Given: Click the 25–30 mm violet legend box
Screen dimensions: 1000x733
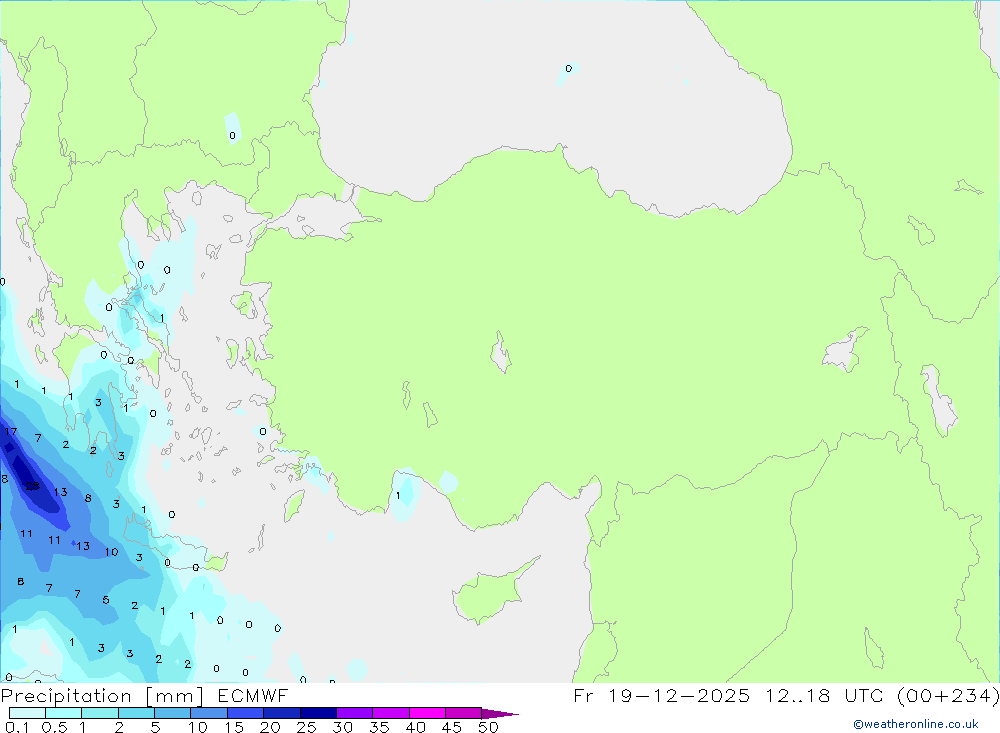Looking at the screenshot, I should (x=318, y=713).
